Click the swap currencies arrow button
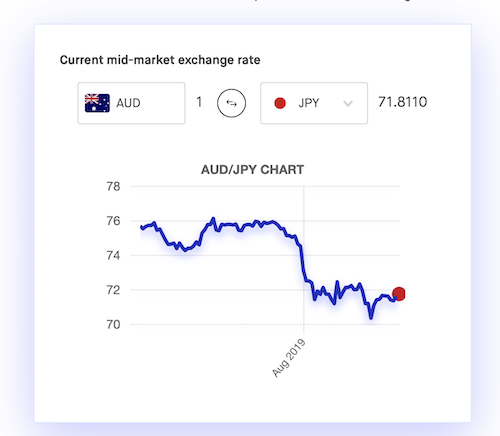500x436 pixels. (x=231, y=103)
